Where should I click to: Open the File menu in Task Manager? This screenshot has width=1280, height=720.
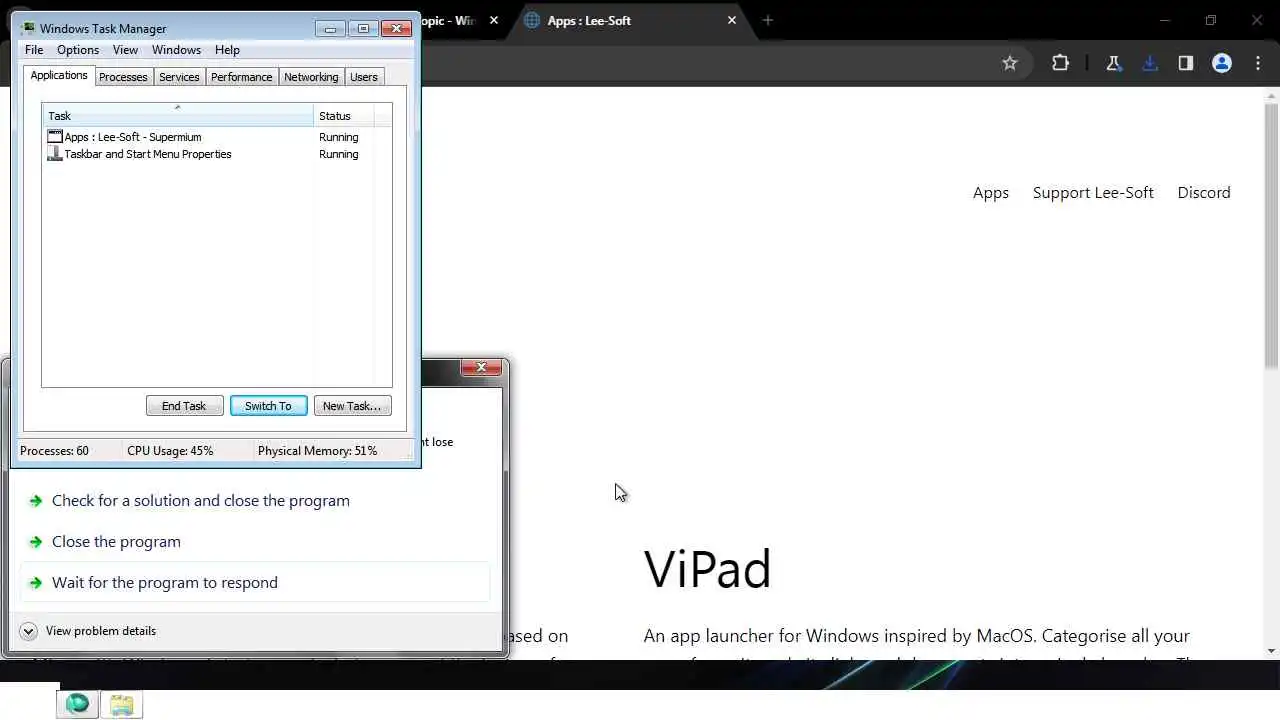(34, 50)
